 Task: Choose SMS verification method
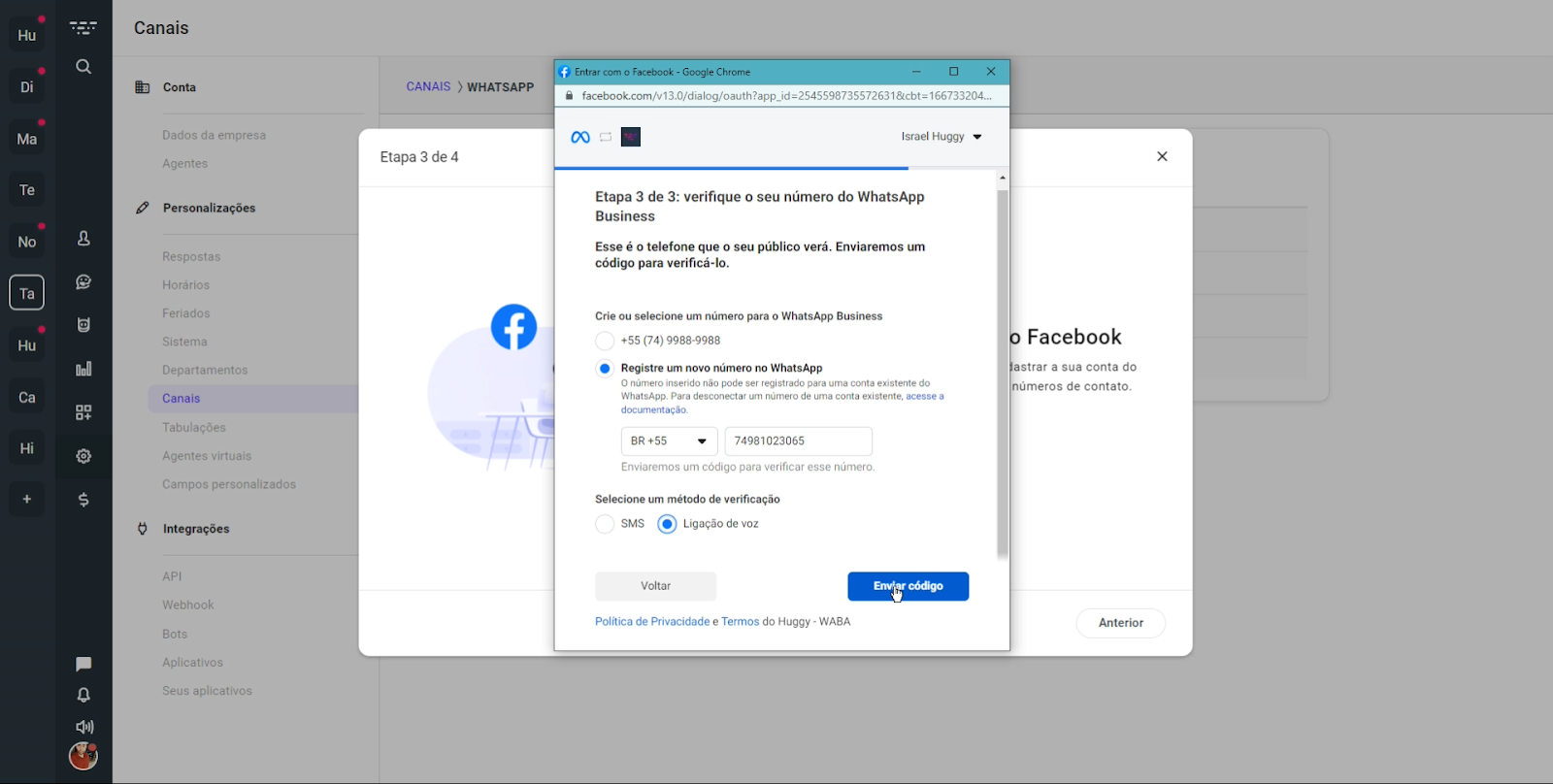(x=605, y=524)
